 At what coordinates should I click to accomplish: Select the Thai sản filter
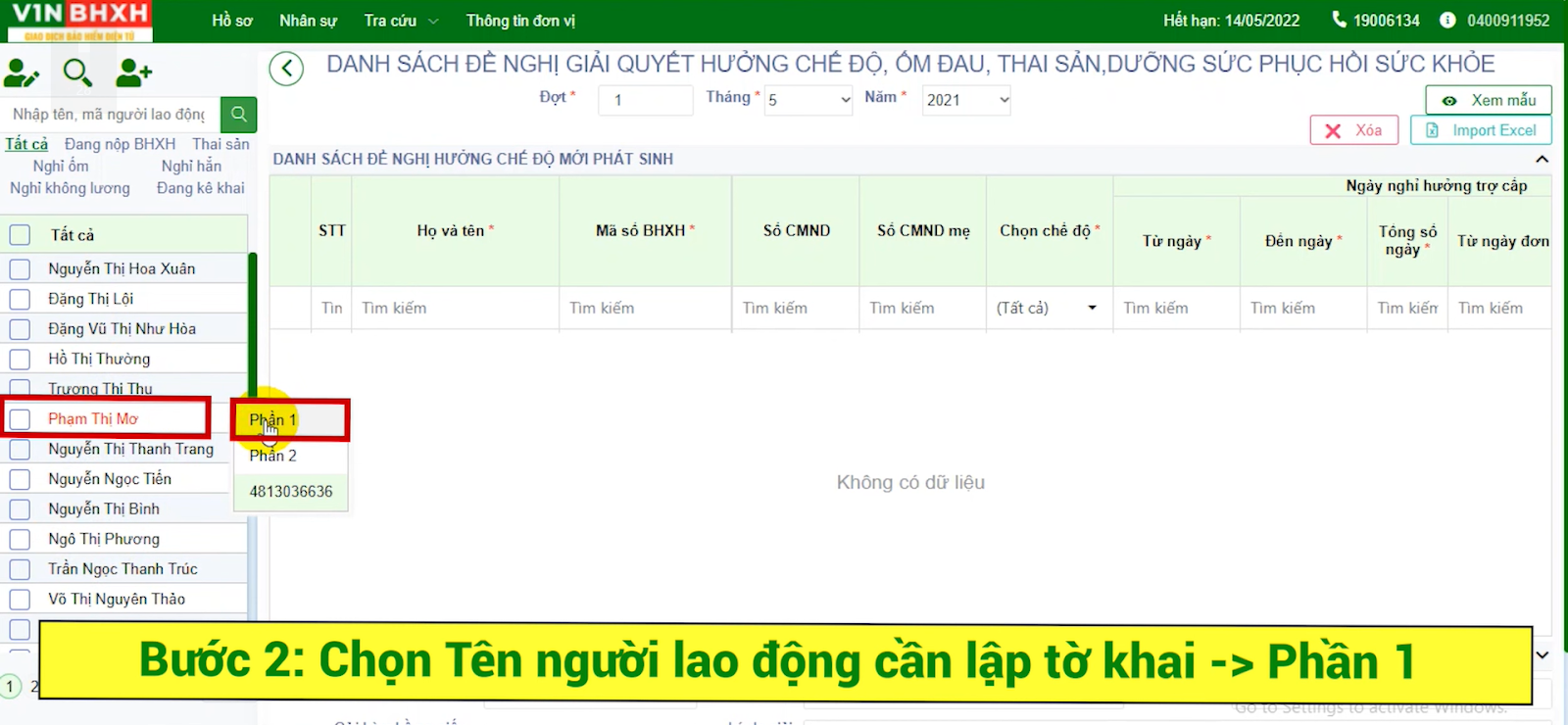pos(220,144)
